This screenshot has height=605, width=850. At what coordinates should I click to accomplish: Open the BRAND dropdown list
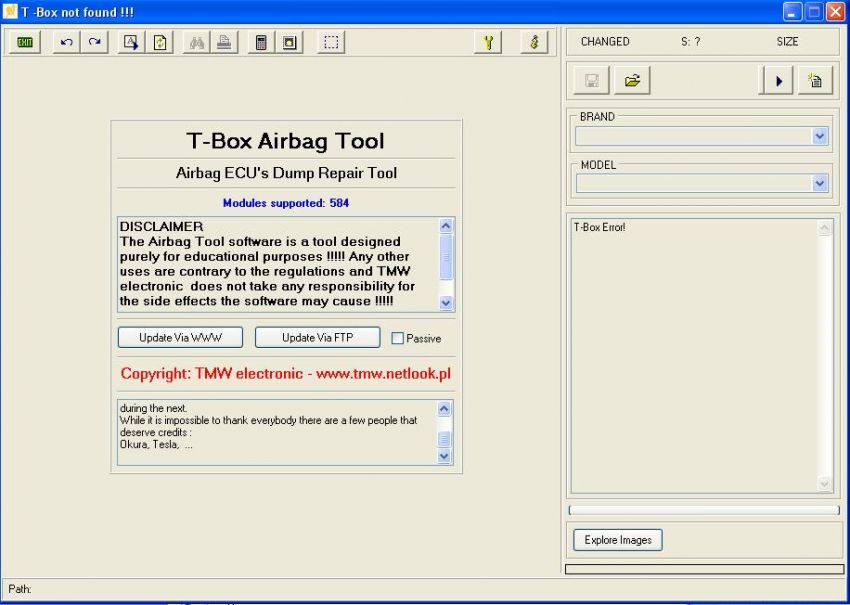pos(820,136)
